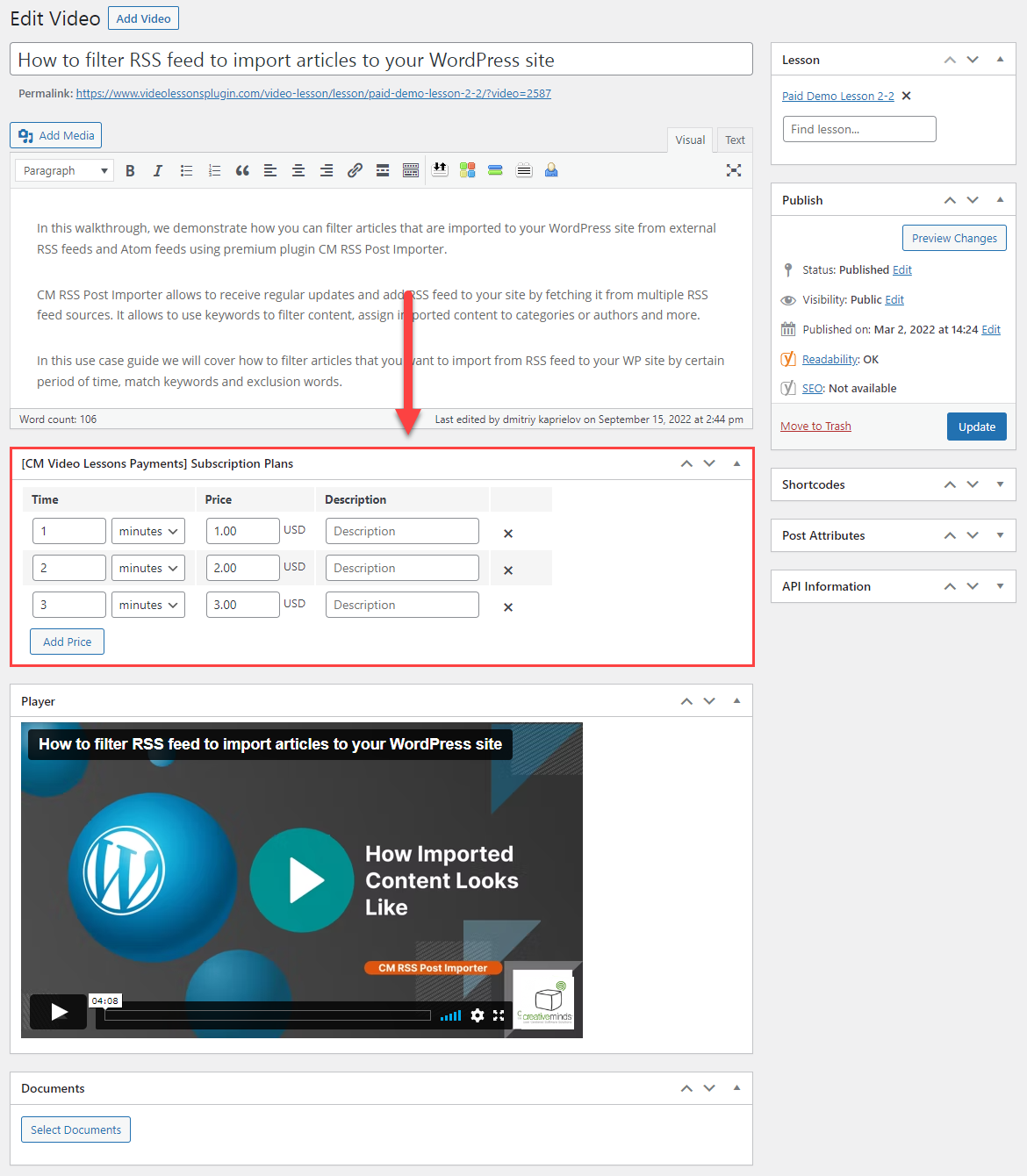Screen dimensions: 1027x1176
Task: Collapse the Lesson panel
Action: click(1000, 60)
